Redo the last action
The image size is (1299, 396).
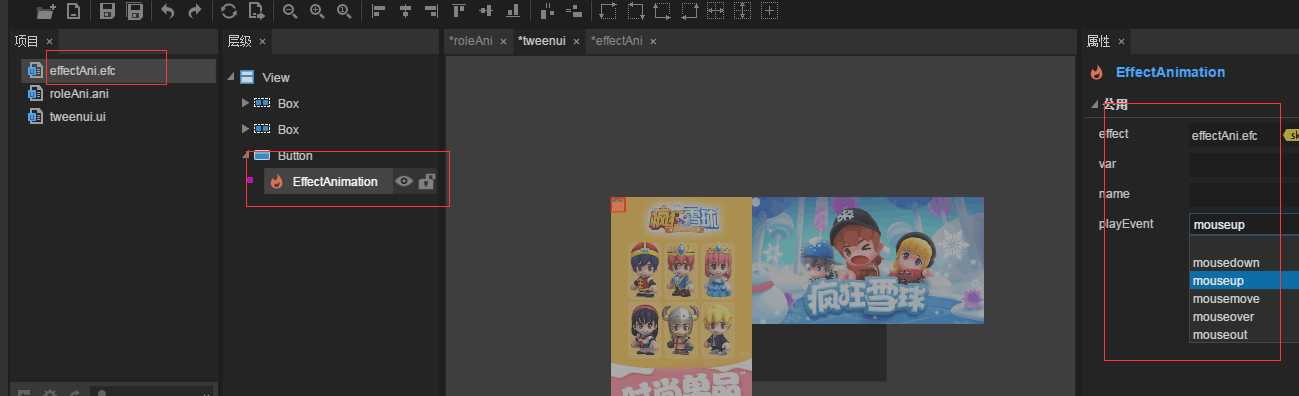point(194,12)
